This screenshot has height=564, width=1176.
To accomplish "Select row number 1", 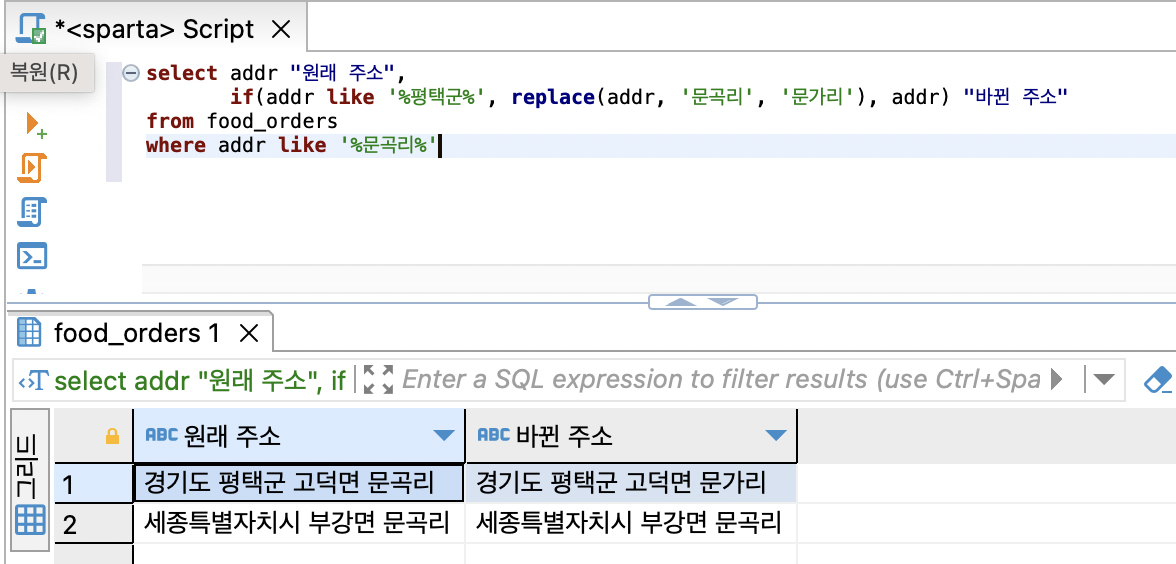I will click(94, 484).
